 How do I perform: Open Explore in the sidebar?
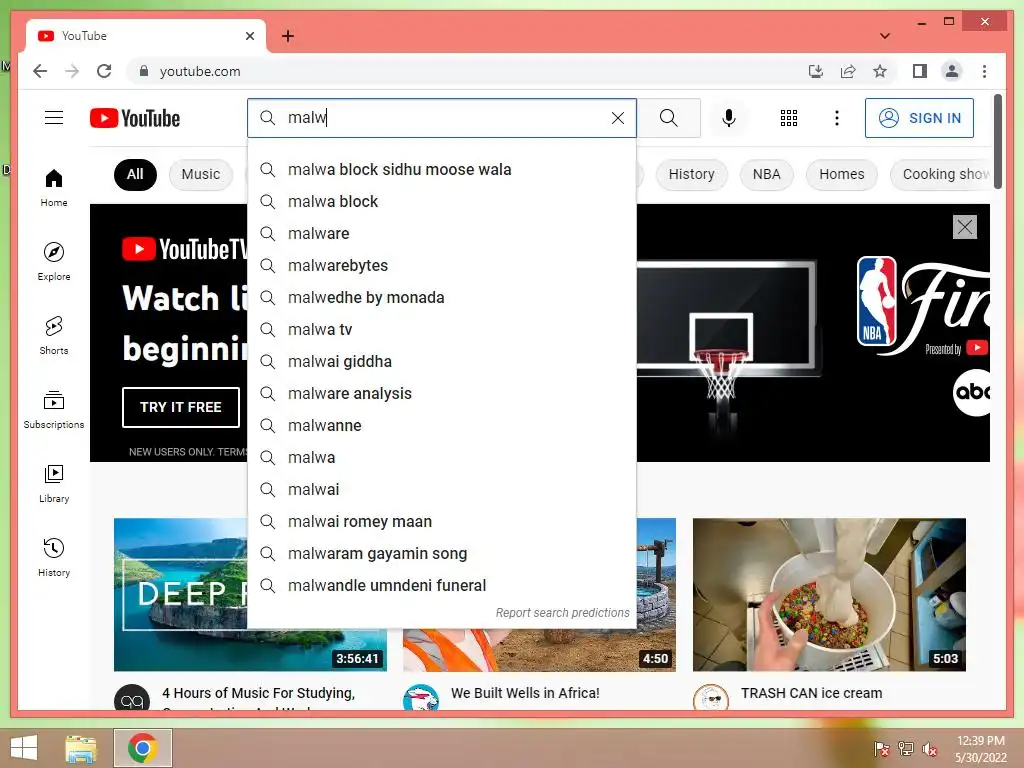tap(54, 261)
